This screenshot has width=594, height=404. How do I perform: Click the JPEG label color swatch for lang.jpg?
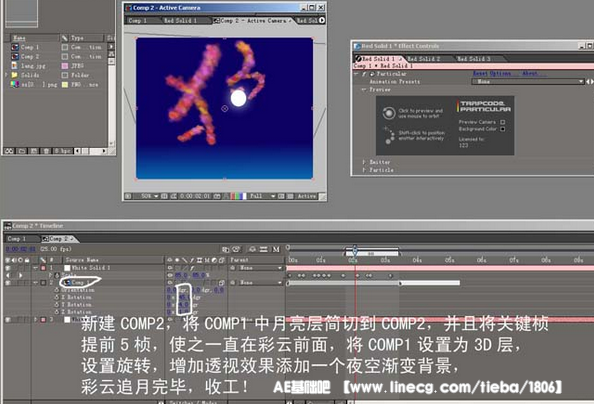(x=65, y=66)
